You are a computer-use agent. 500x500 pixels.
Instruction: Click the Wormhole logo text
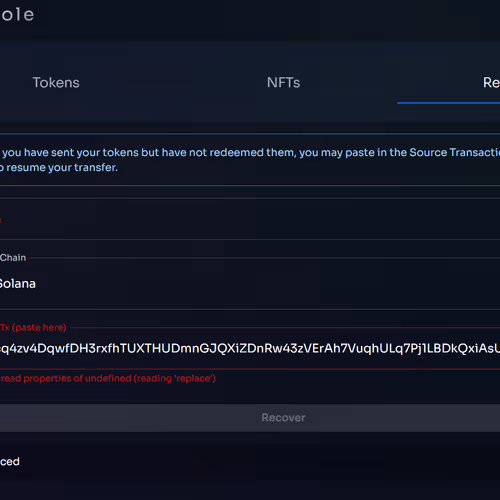[17, 15]
